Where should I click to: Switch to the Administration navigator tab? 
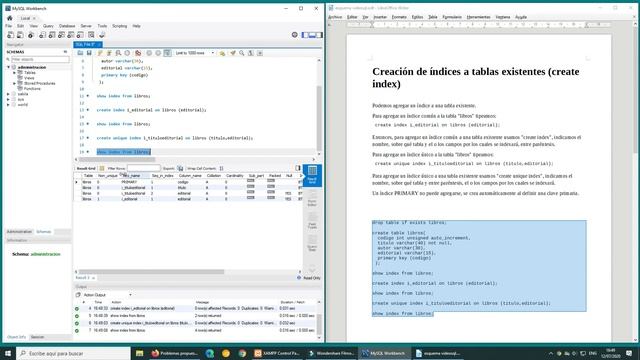[x=19, y=232]
